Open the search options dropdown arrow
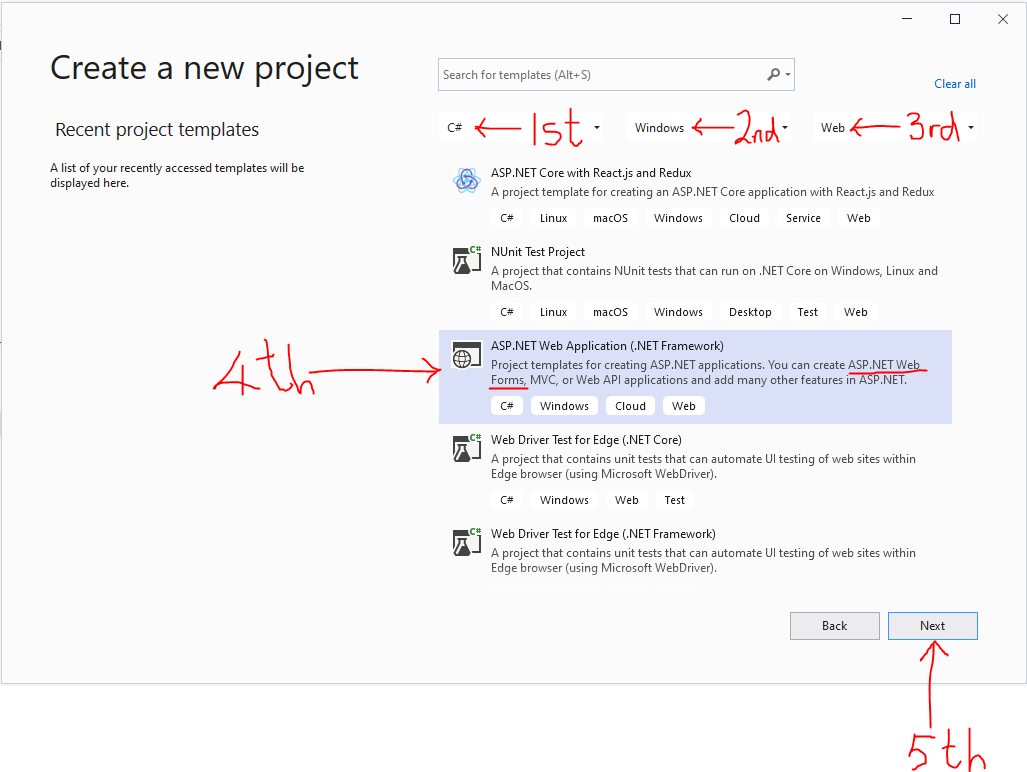 (x=788, y=75)
